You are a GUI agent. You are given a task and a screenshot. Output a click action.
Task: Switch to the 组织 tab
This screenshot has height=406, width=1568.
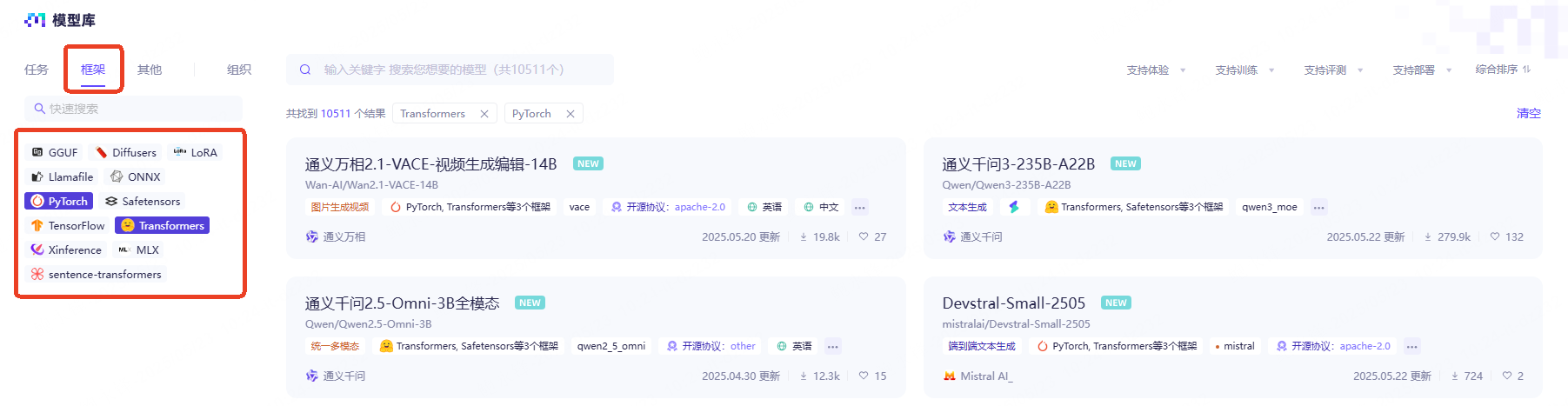tap(239, 70)
